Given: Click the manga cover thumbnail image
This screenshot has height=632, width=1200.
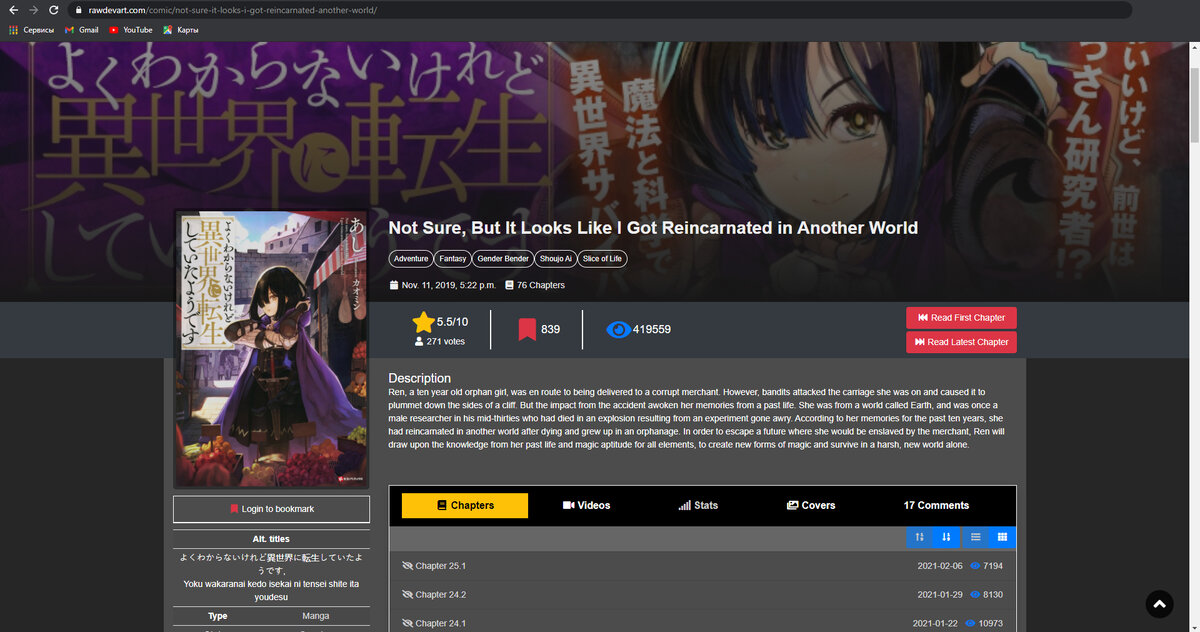Looking at the screenshot, I should pos(271,349).
